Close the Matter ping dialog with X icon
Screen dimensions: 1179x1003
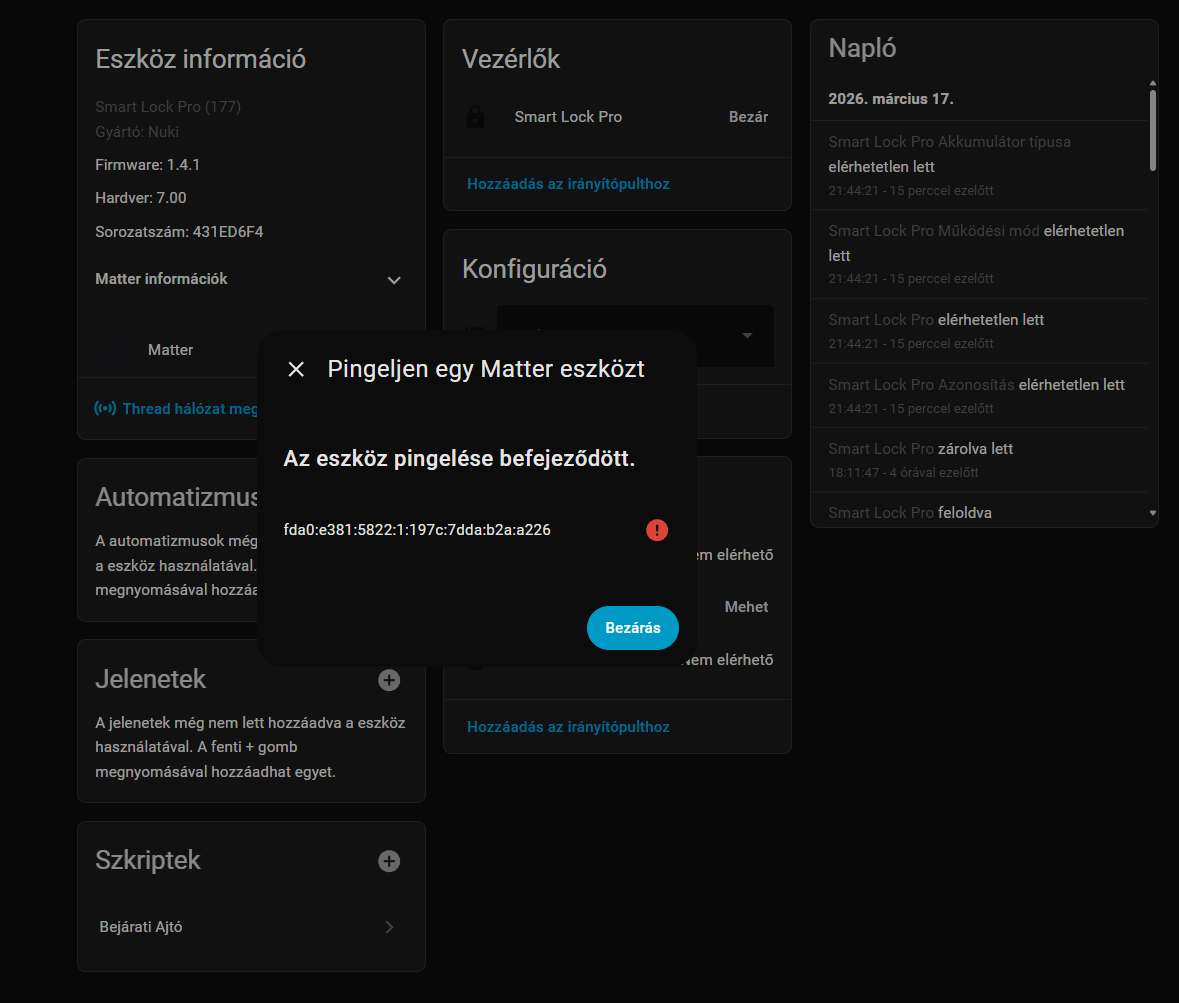[x=296, y=370]
